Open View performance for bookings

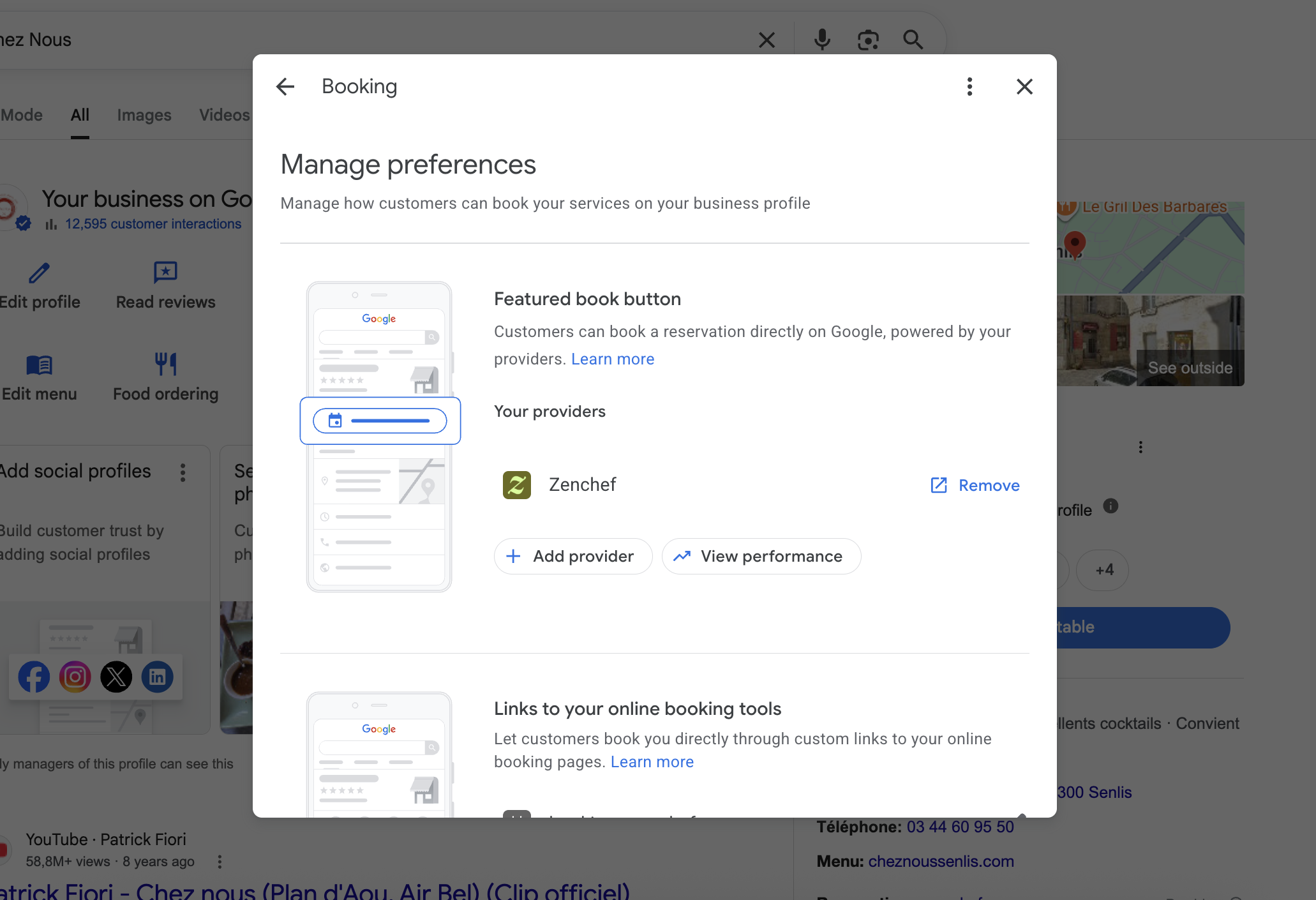761,556
